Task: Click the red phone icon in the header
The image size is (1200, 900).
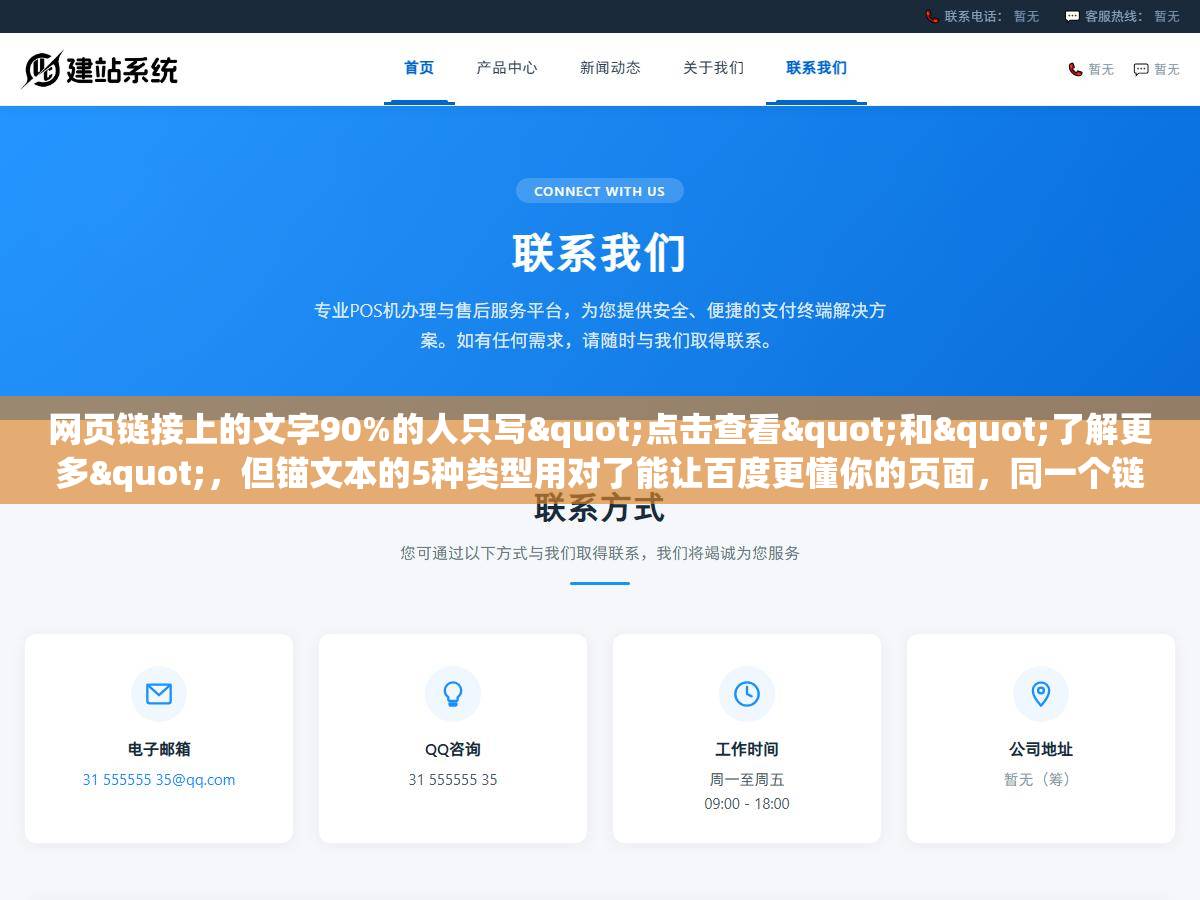Action: click(x=1075, y=69)
